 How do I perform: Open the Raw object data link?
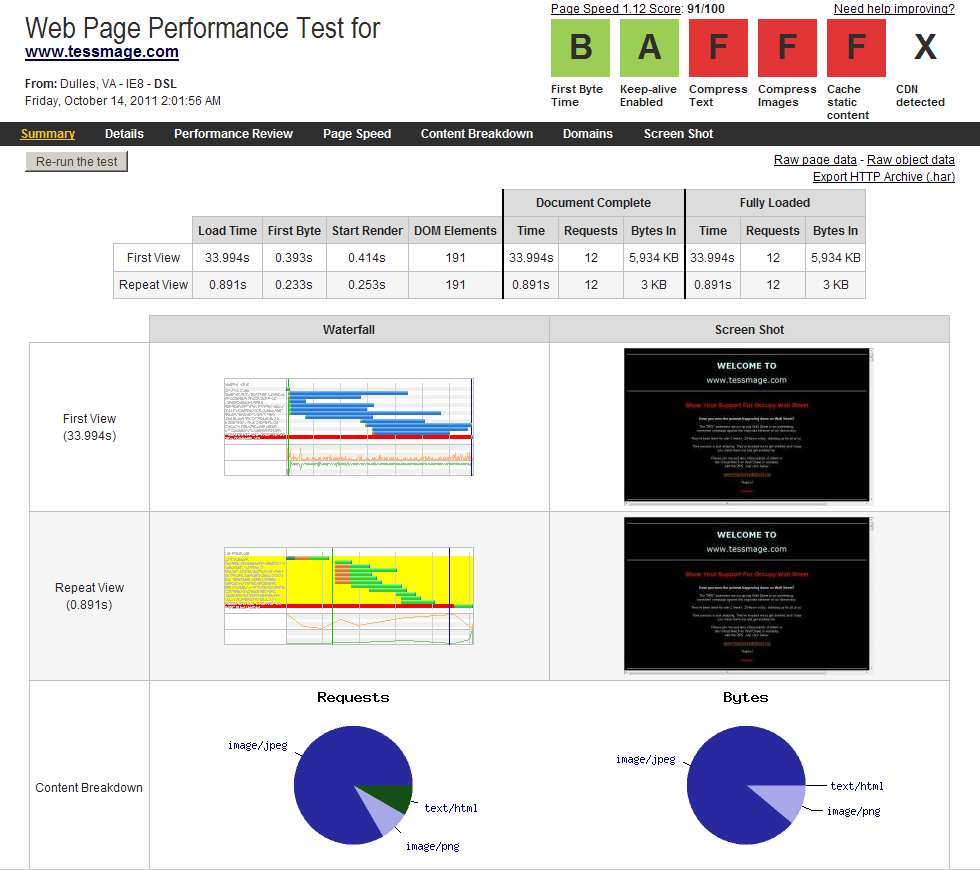pos(911,160)
